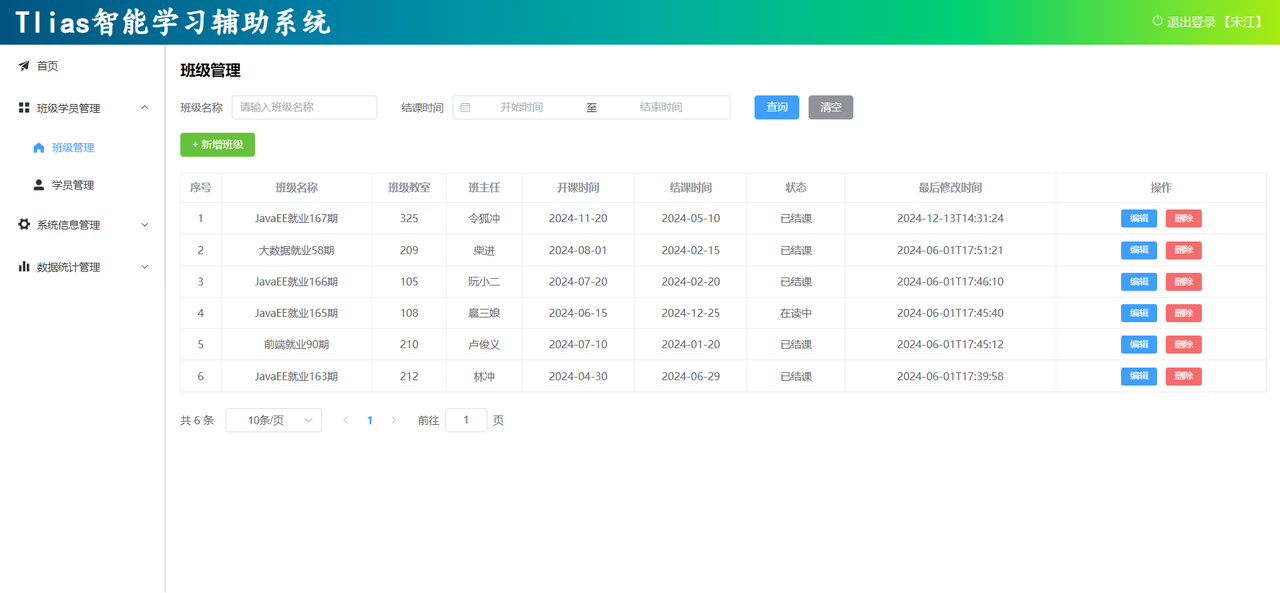The width and height of the screenshot is (1280, 593).
Task: Click the 查询 search button
Action: 776,106
